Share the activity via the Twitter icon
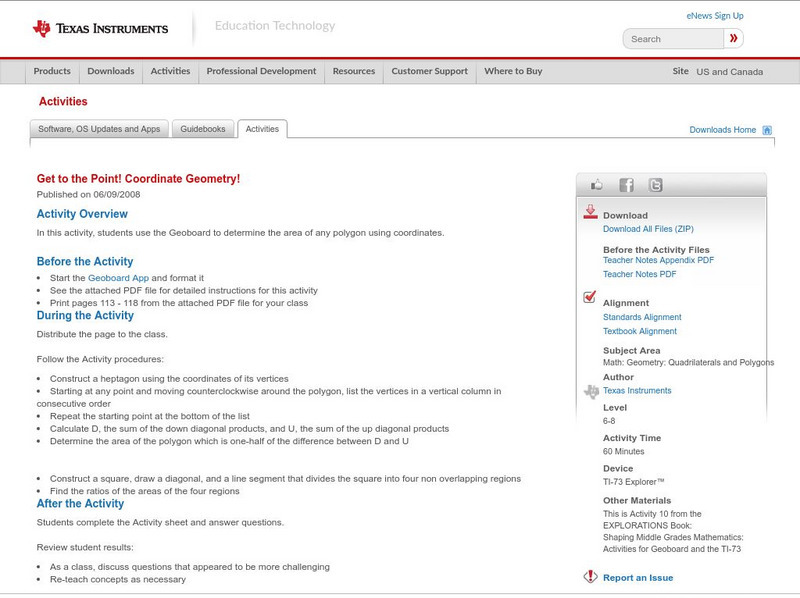Viewport: 800px width, 598px height. 655,185
